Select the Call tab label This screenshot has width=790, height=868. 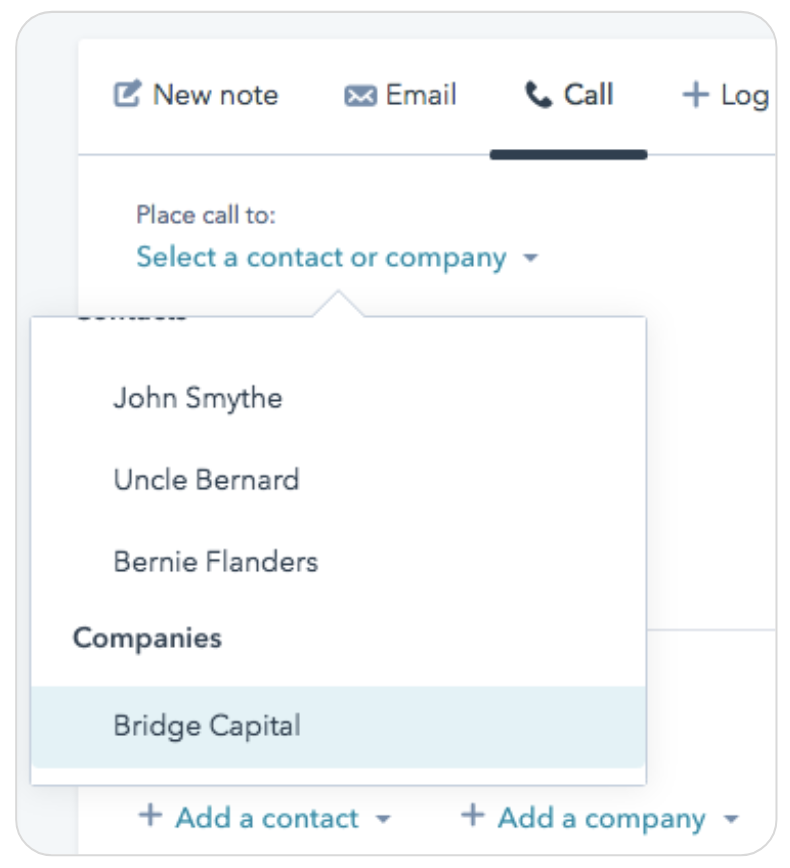(x=588, y=94)
